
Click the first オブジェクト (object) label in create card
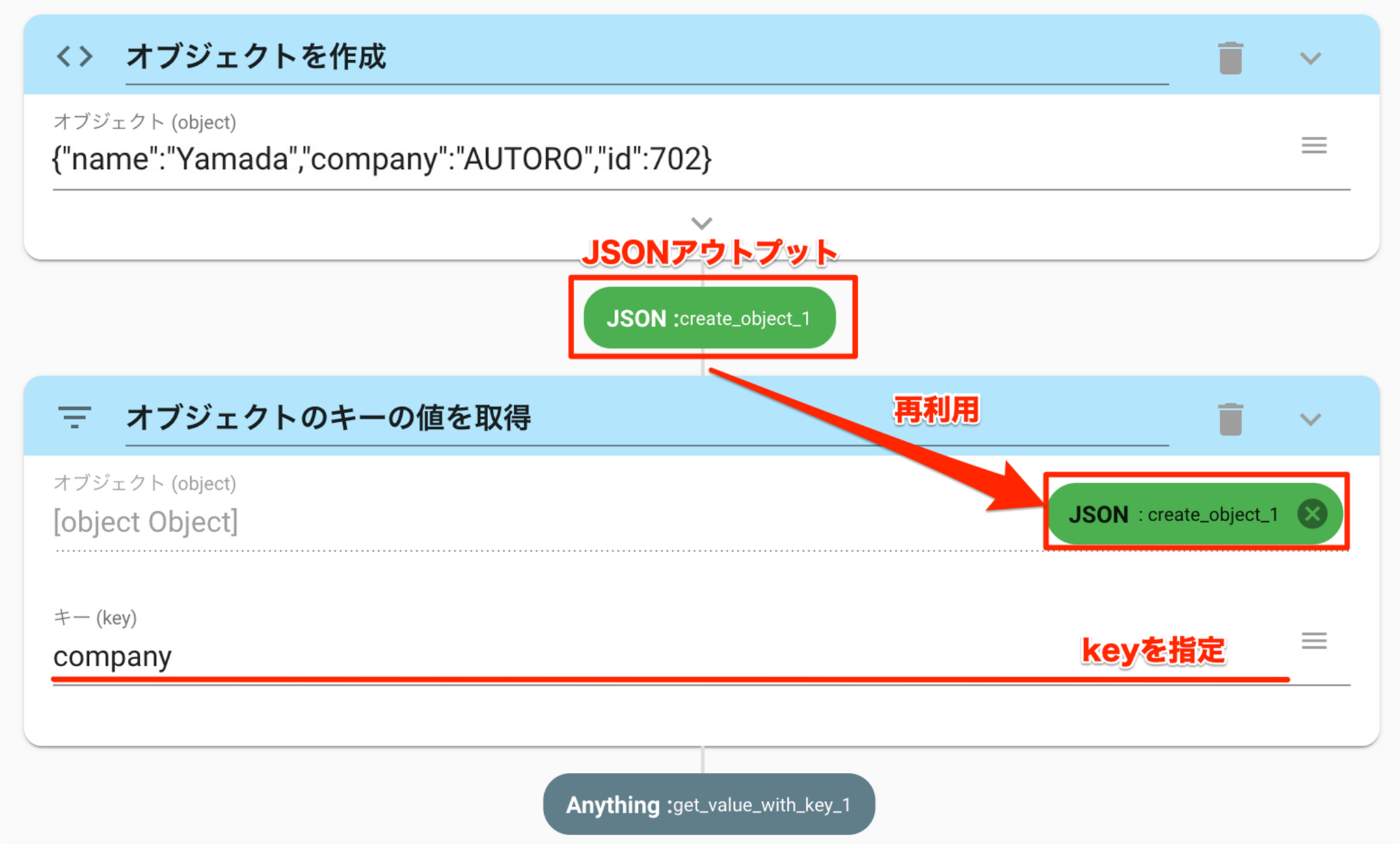click(x=145, y=122)
